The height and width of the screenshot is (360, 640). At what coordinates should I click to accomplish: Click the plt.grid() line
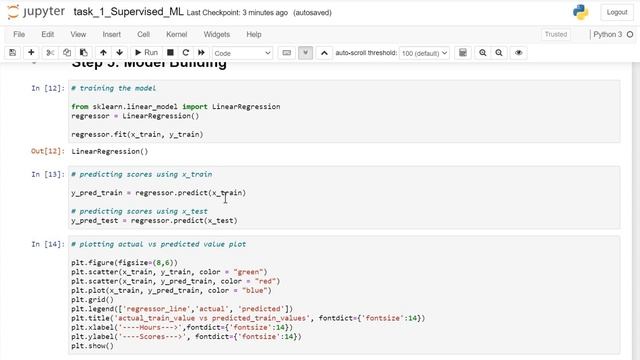(x=92, y=300)
